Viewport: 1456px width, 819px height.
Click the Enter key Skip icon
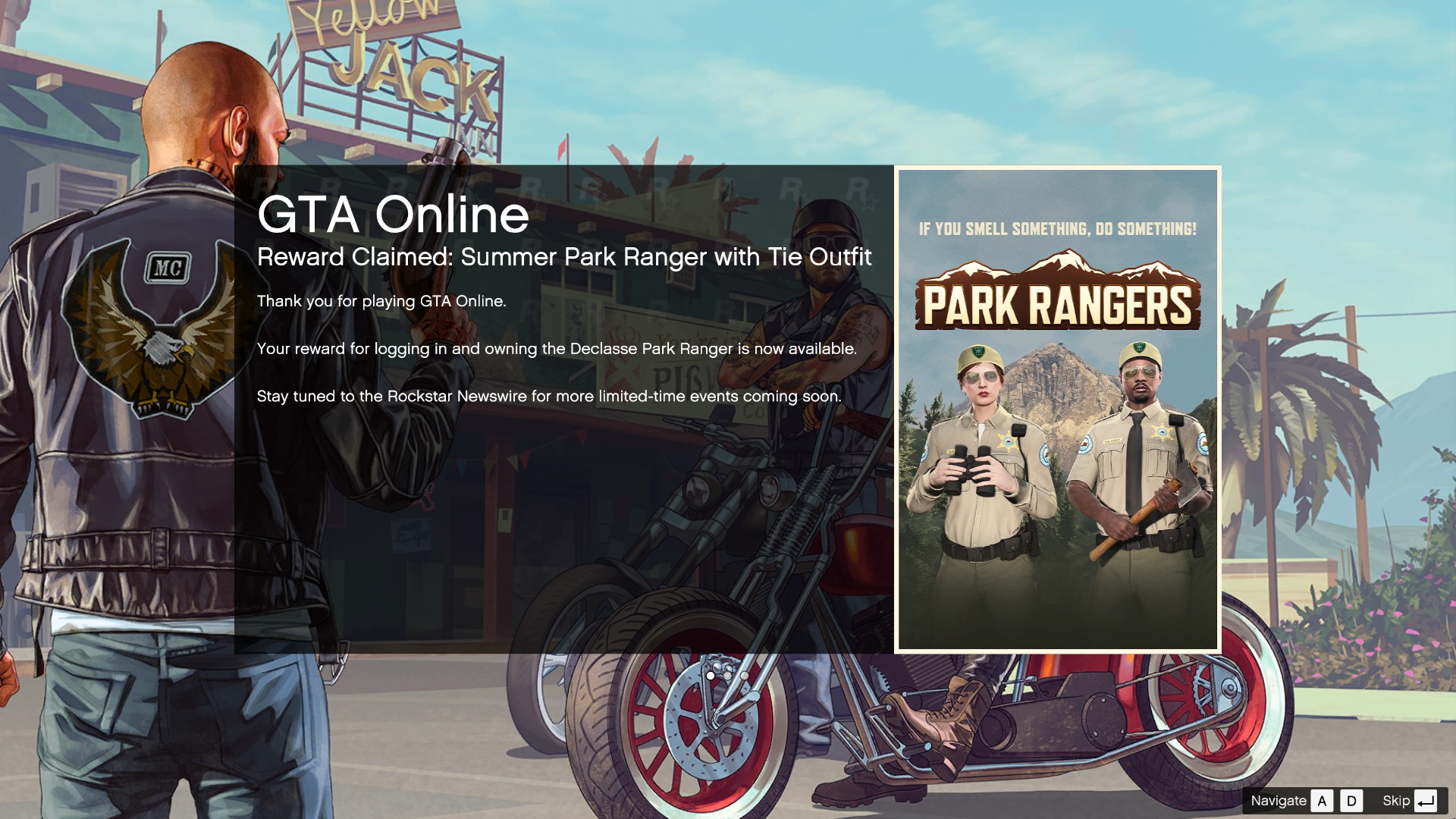point(1426,801)
